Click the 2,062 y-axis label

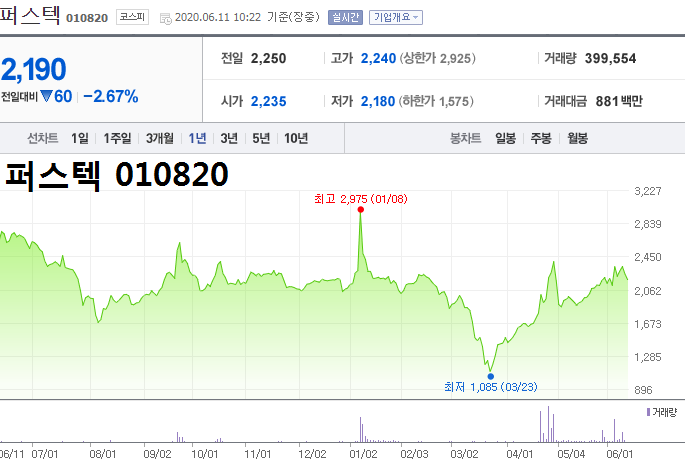click(648, 291)
